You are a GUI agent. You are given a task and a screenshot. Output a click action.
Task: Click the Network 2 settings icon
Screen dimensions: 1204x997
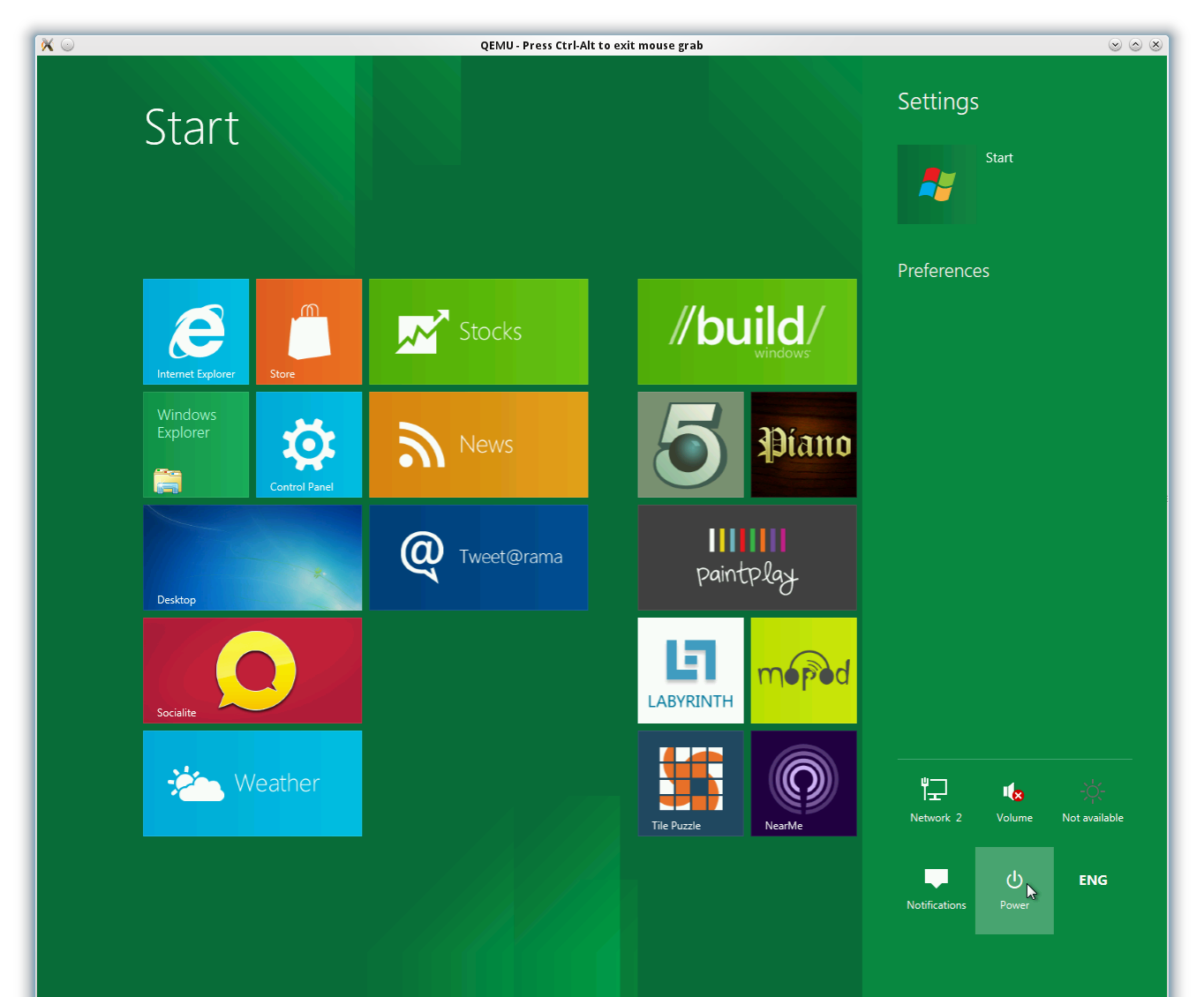pos(936,801)
